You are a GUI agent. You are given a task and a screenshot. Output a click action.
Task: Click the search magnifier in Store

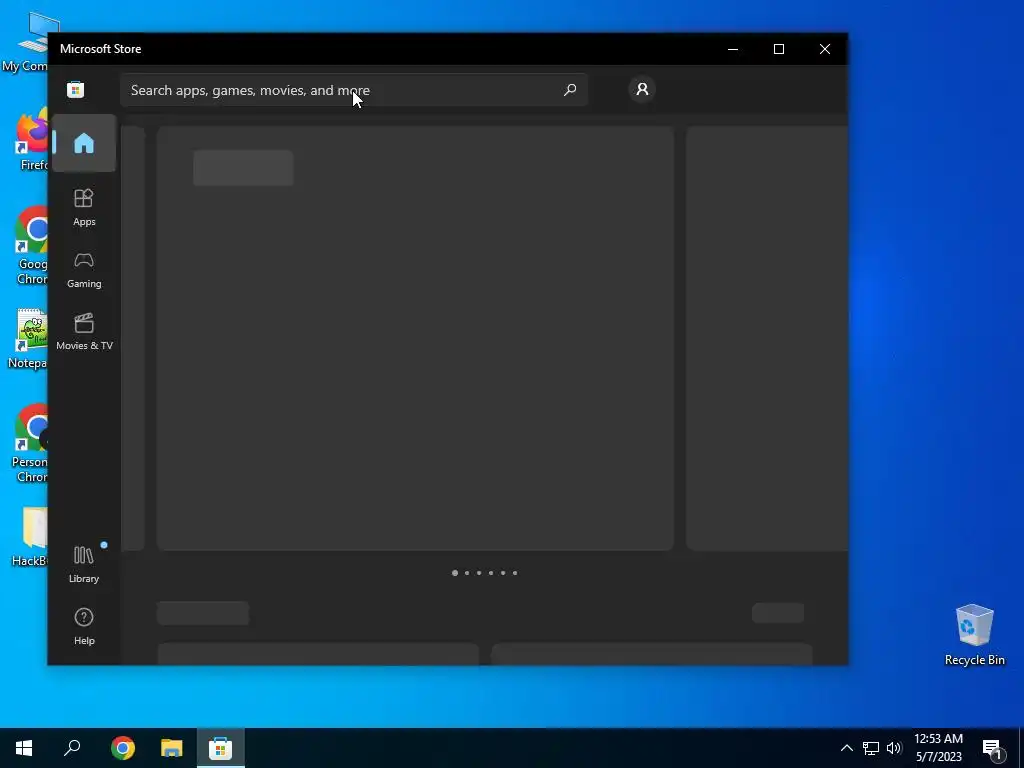[570, 89]
